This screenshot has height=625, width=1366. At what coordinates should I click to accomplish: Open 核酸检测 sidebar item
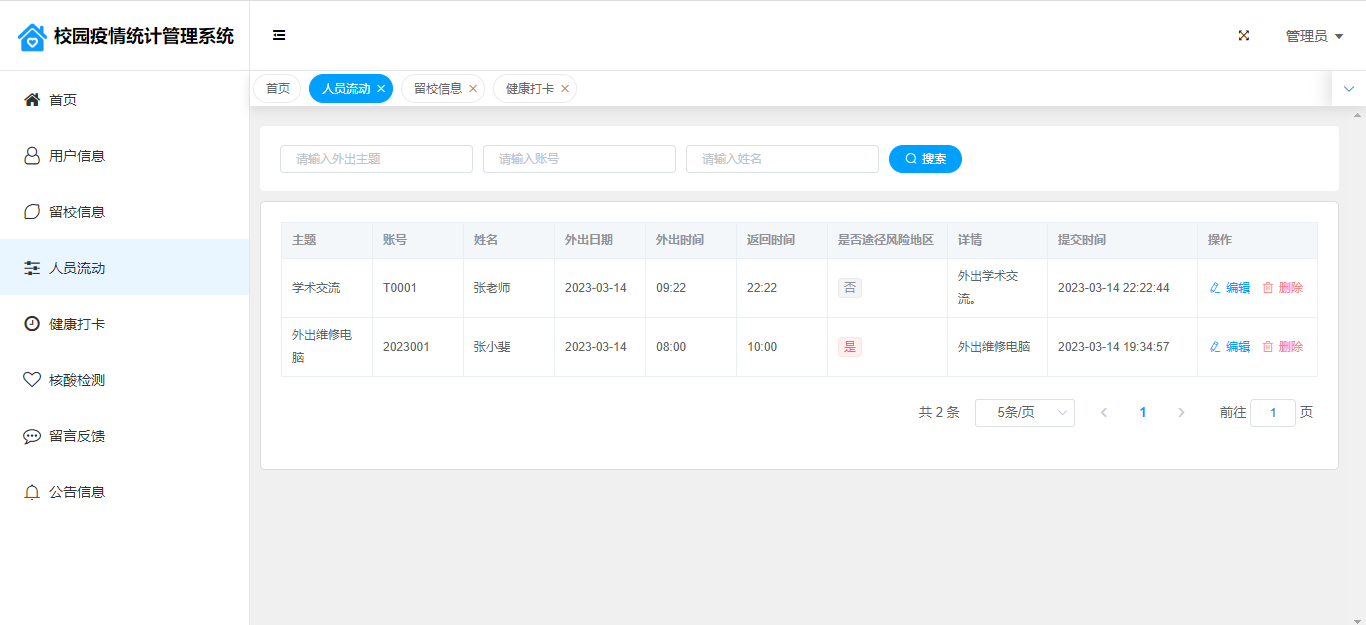coord(77,380)
